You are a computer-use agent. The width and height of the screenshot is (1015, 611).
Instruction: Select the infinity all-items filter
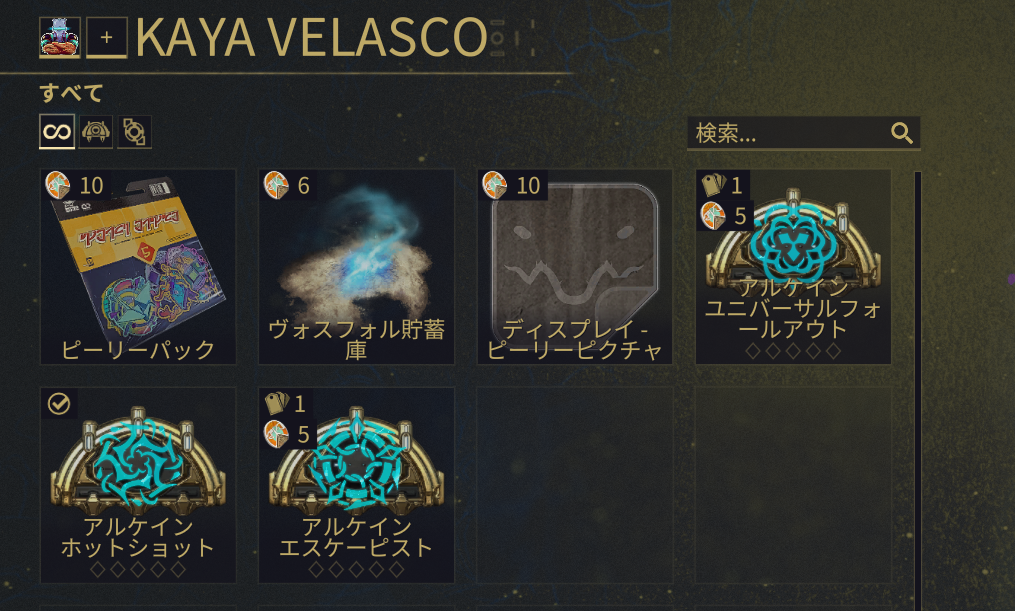(57, 132)
